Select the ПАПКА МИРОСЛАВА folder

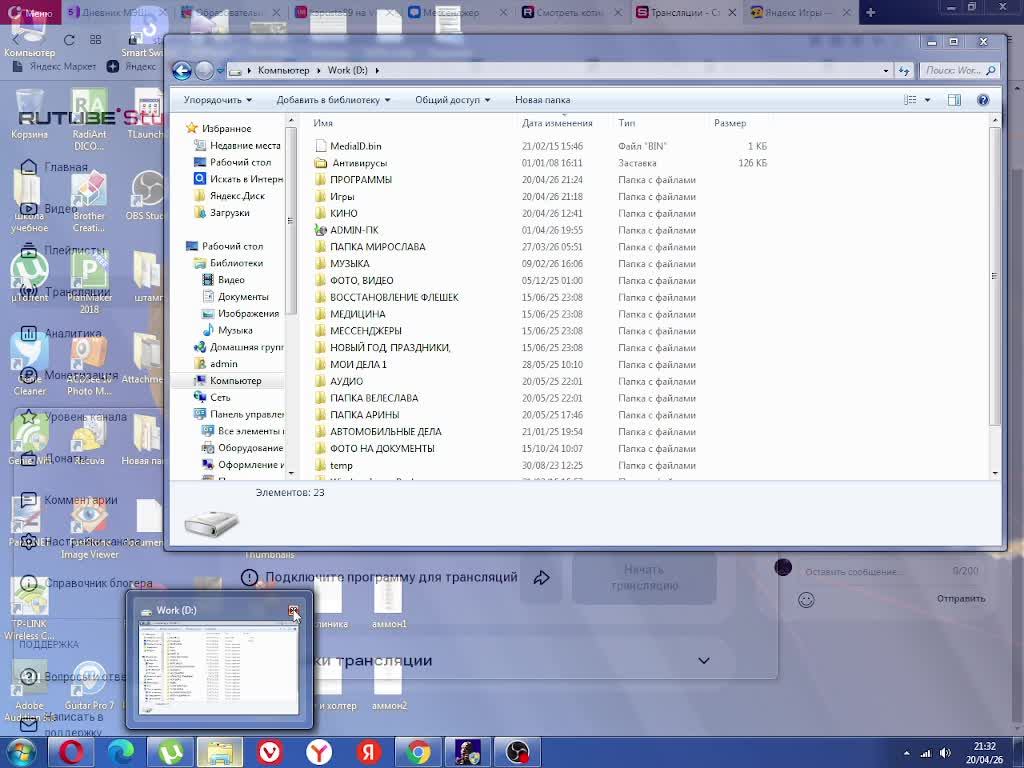pyautogui.click(x=377, y=247)
